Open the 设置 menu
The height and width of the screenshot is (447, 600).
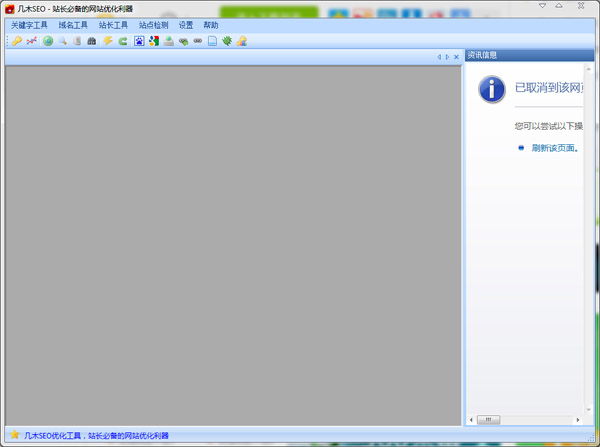[186, 25]
